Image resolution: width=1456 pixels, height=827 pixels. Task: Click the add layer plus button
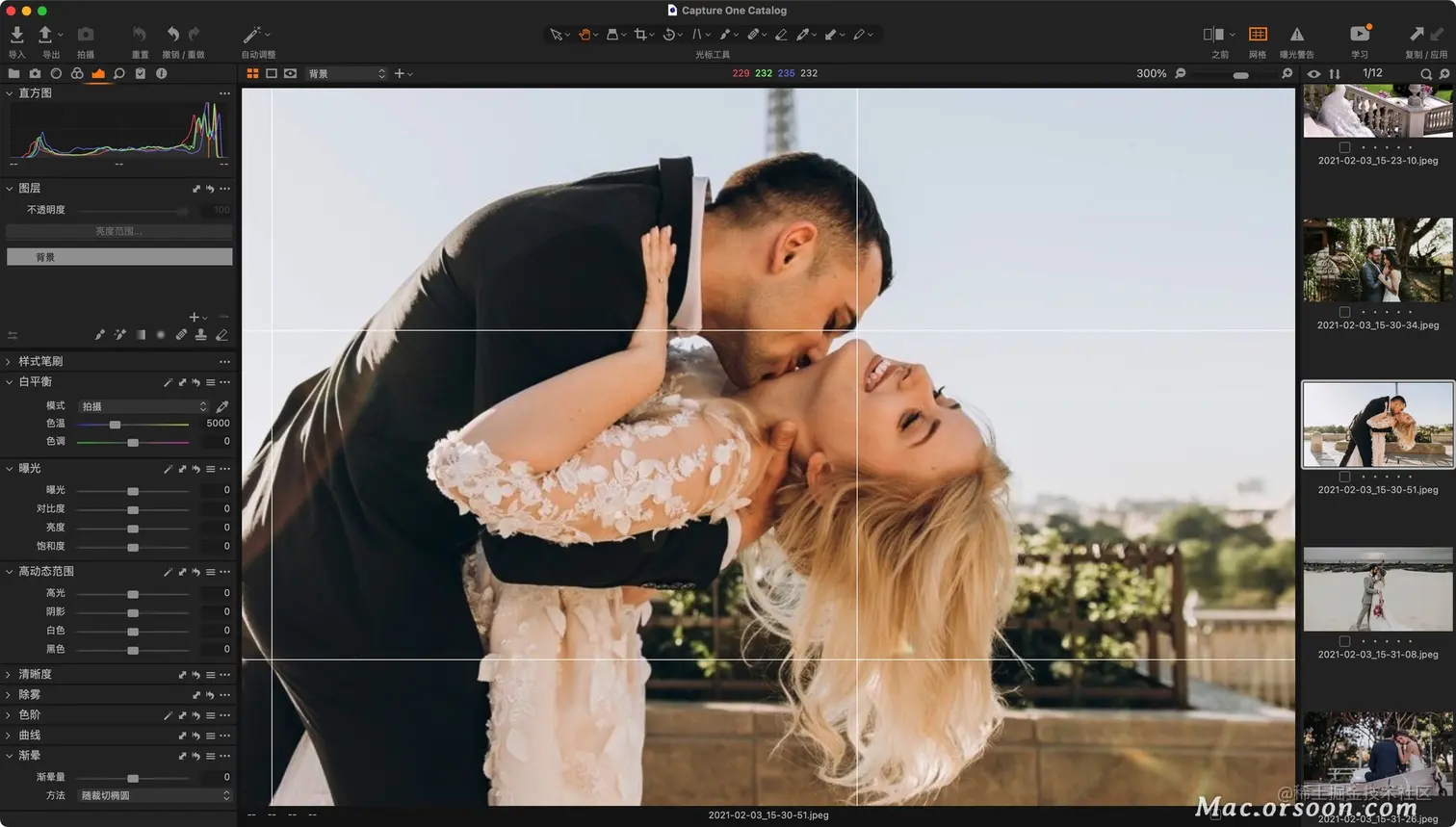click(195, 317)
